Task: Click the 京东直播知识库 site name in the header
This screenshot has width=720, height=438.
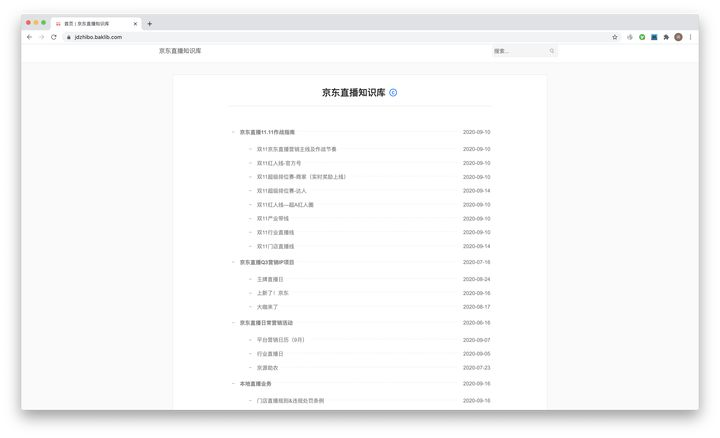Action: point(180,51)
